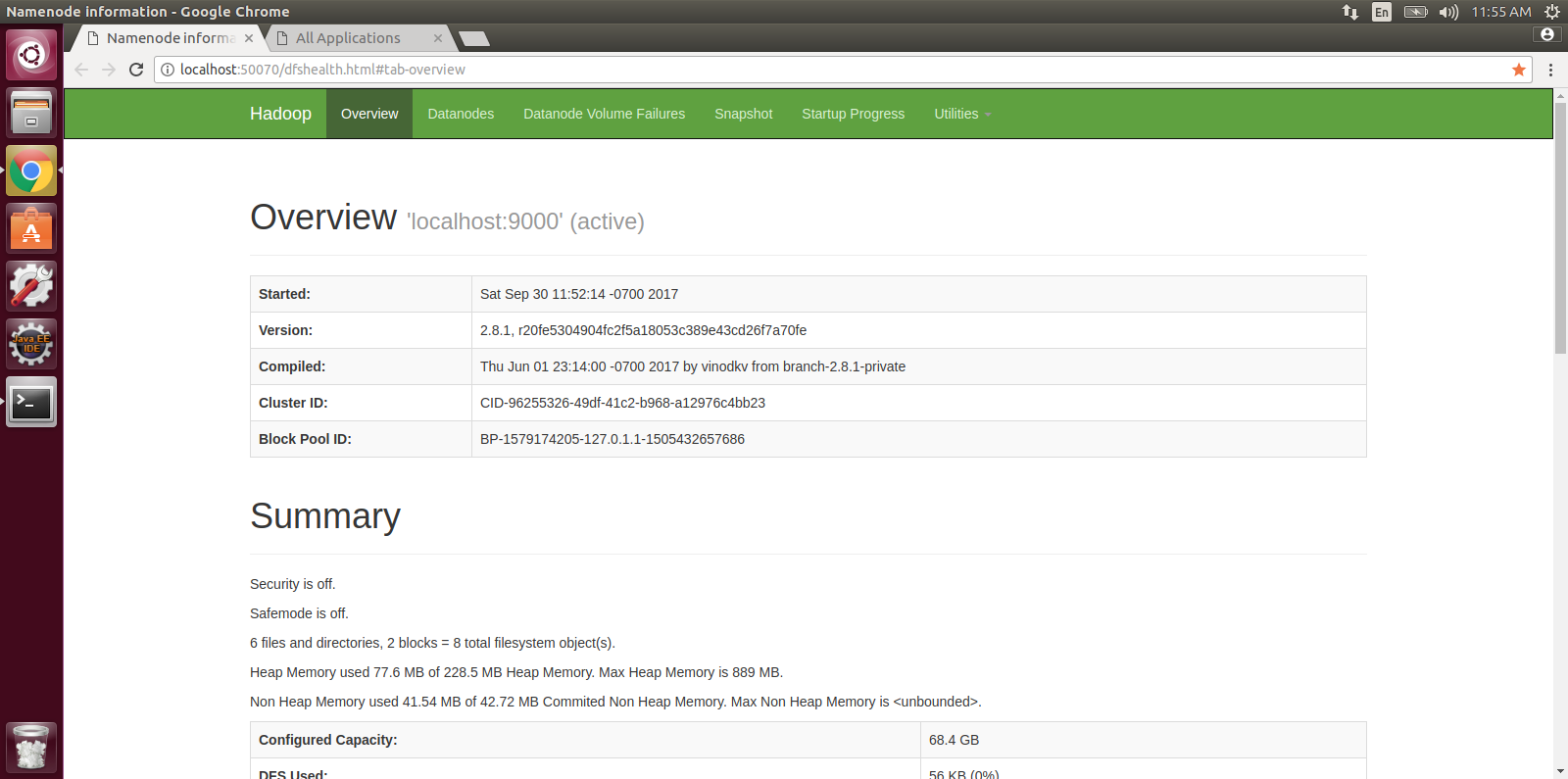1568x779 pixels.
Task: Select Namenode information browser tab
Action: pos(169,38)
